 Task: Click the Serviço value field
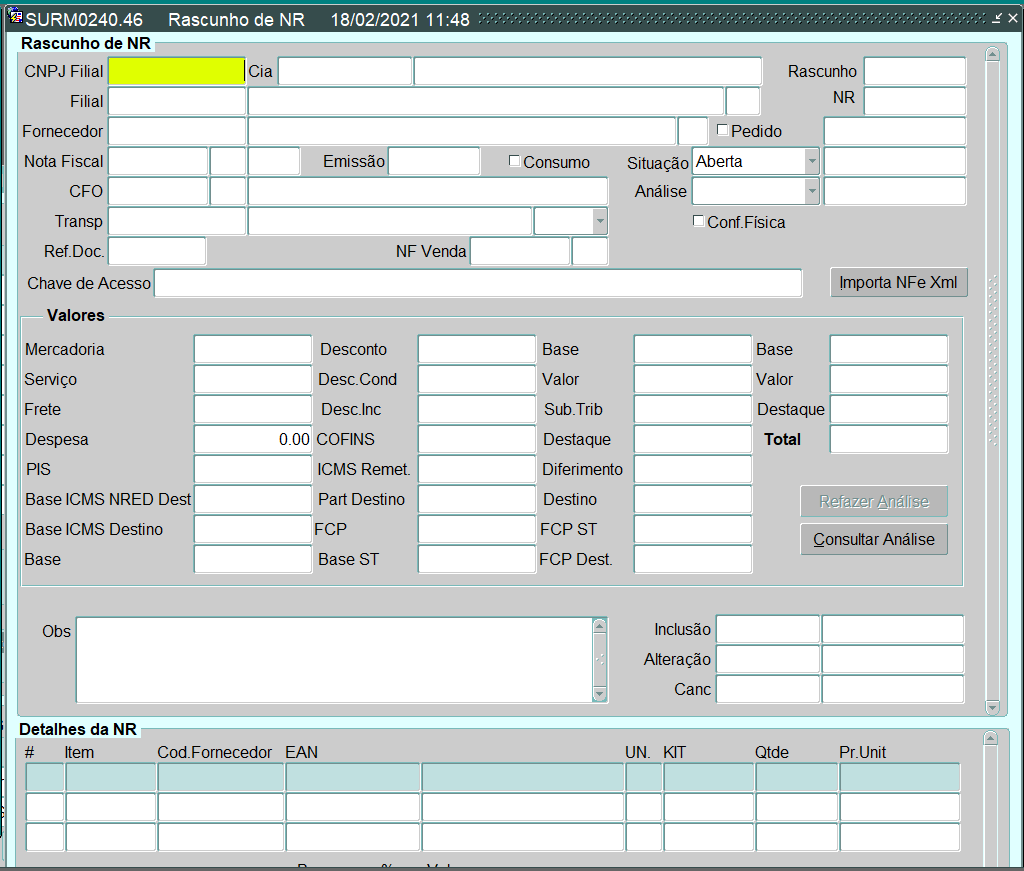[x=253, y=379]
